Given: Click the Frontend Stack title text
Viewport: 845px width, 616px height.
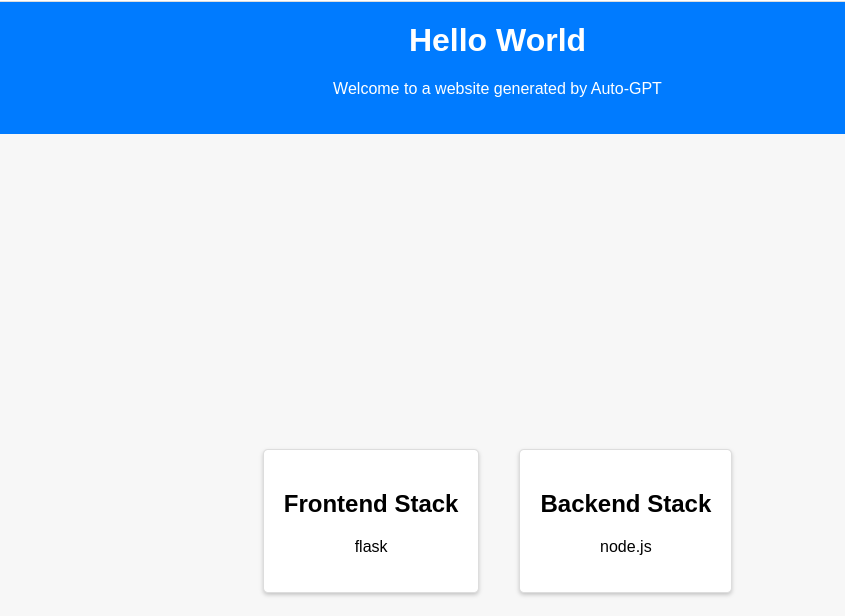Looking at the screenshot, I should coord(371,504).
